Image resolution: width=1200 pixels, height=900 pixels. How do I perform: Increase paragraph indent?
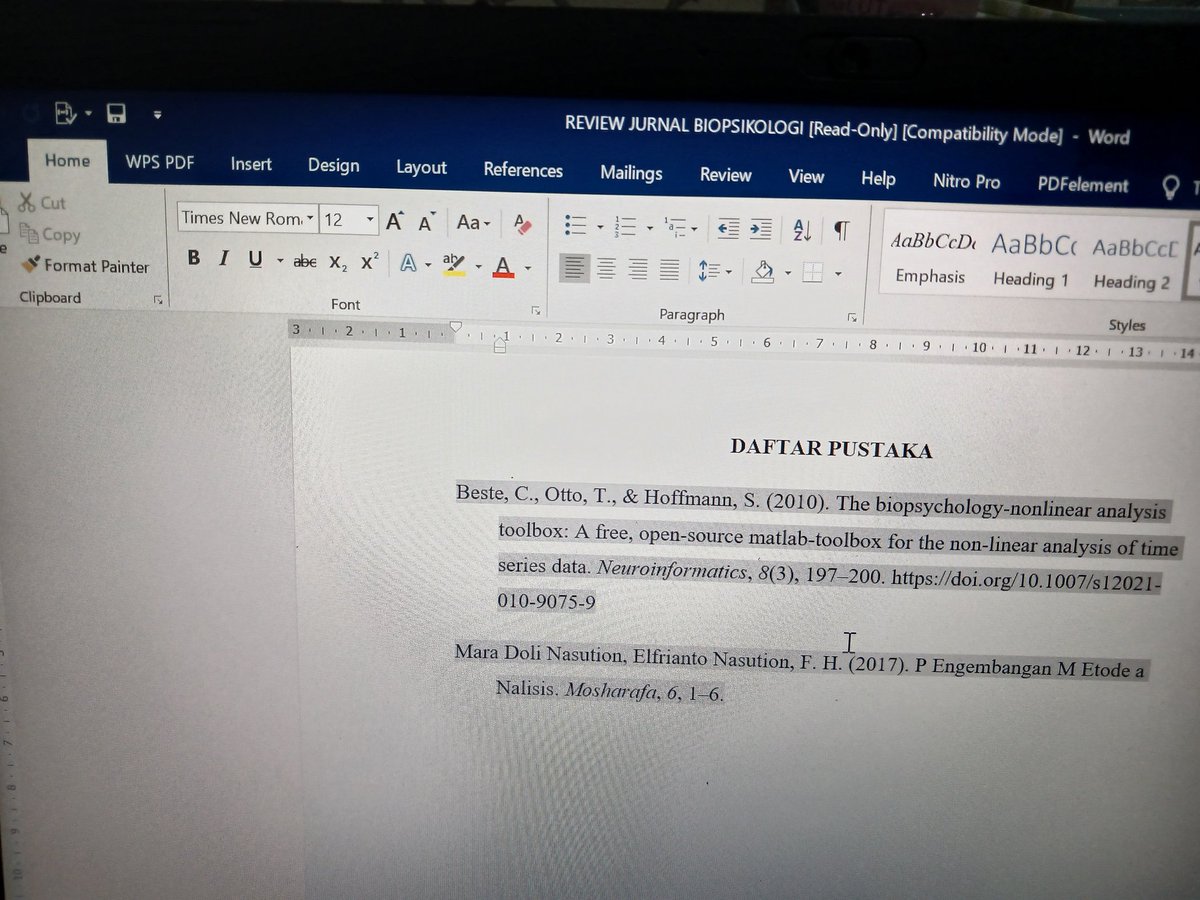point(761,229)
